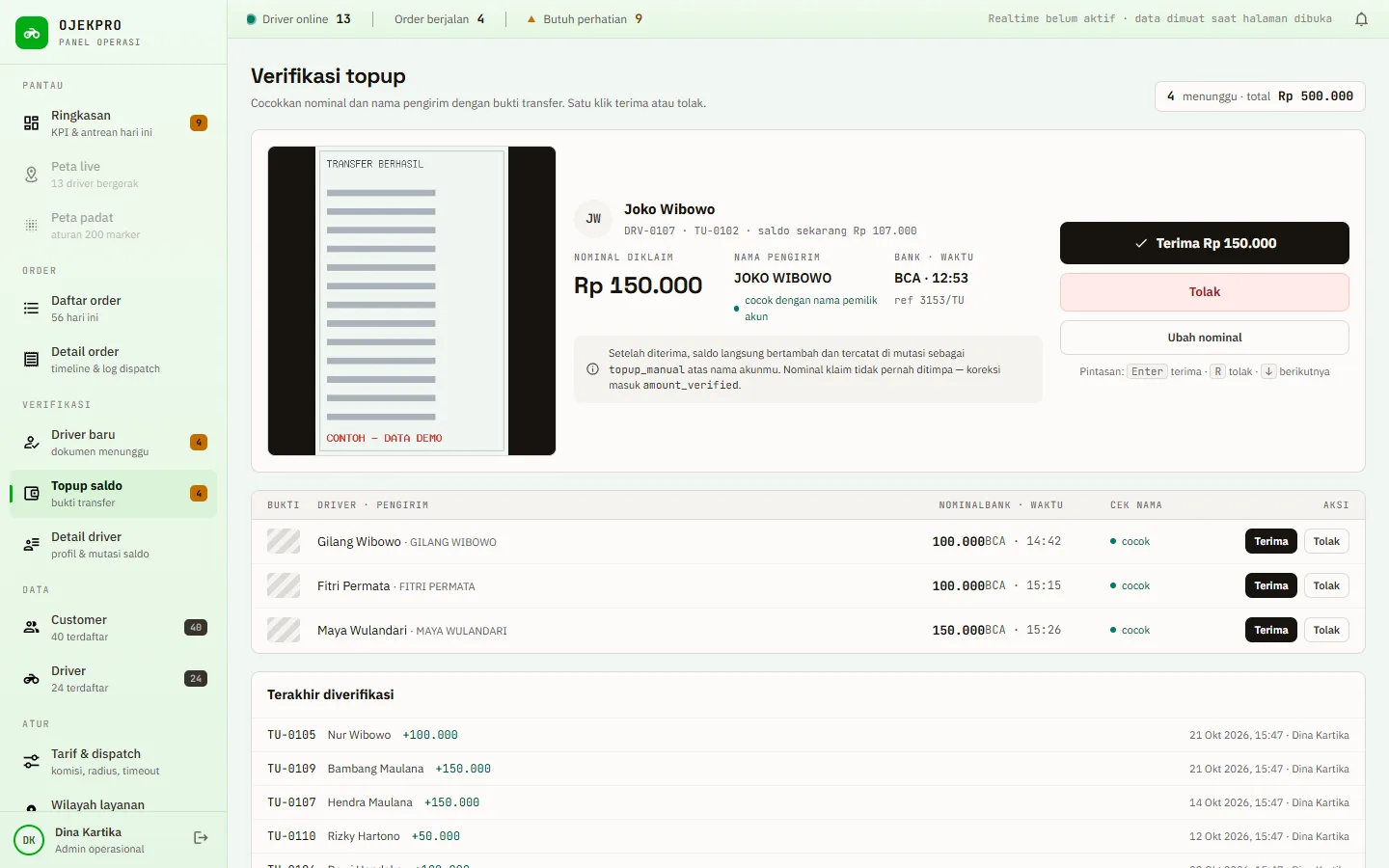Click Terima for Maya Wulandari
1389x868 pixels.
[1271, 630]
